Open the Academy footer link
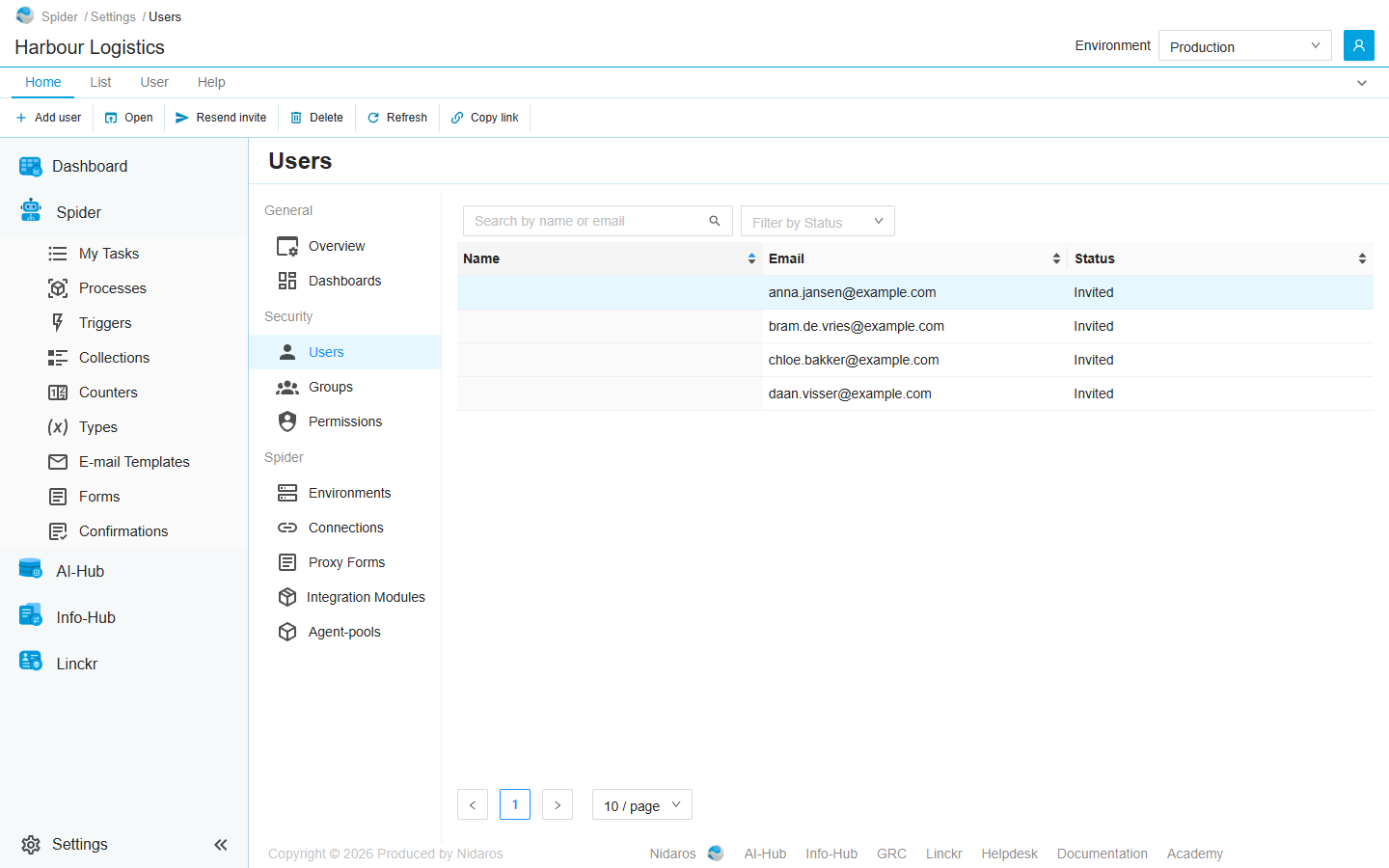Screen dimensions: 1389x868 click(1195, 854)
